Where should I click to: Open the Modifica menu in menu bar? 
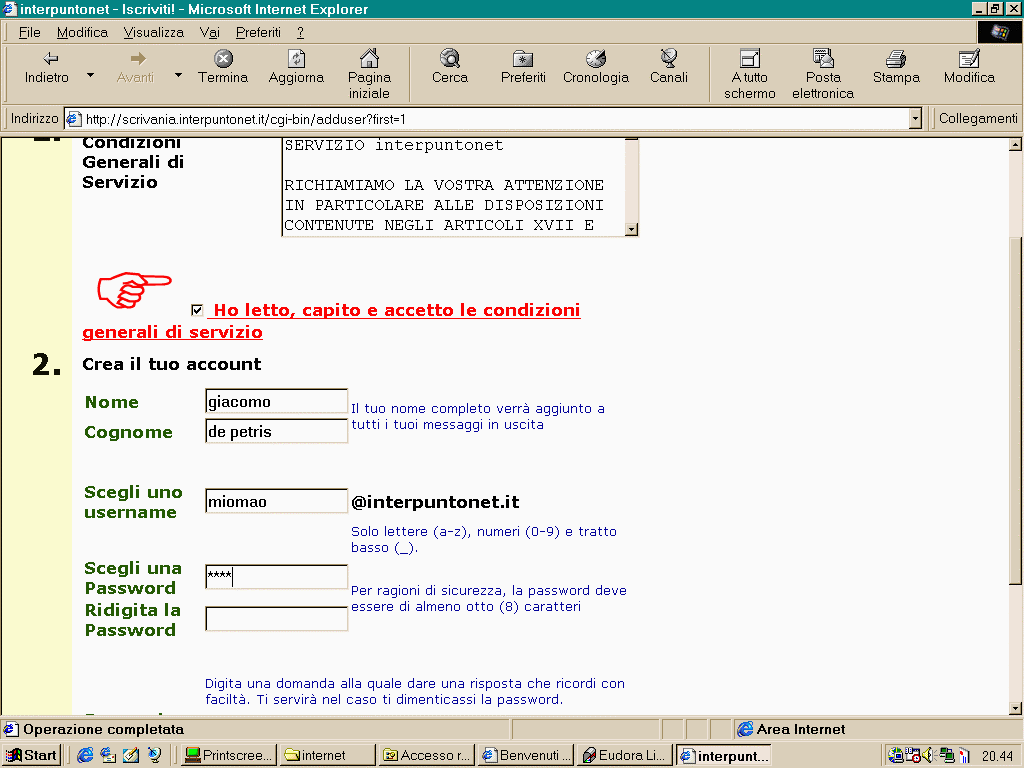tap(82, 32)
